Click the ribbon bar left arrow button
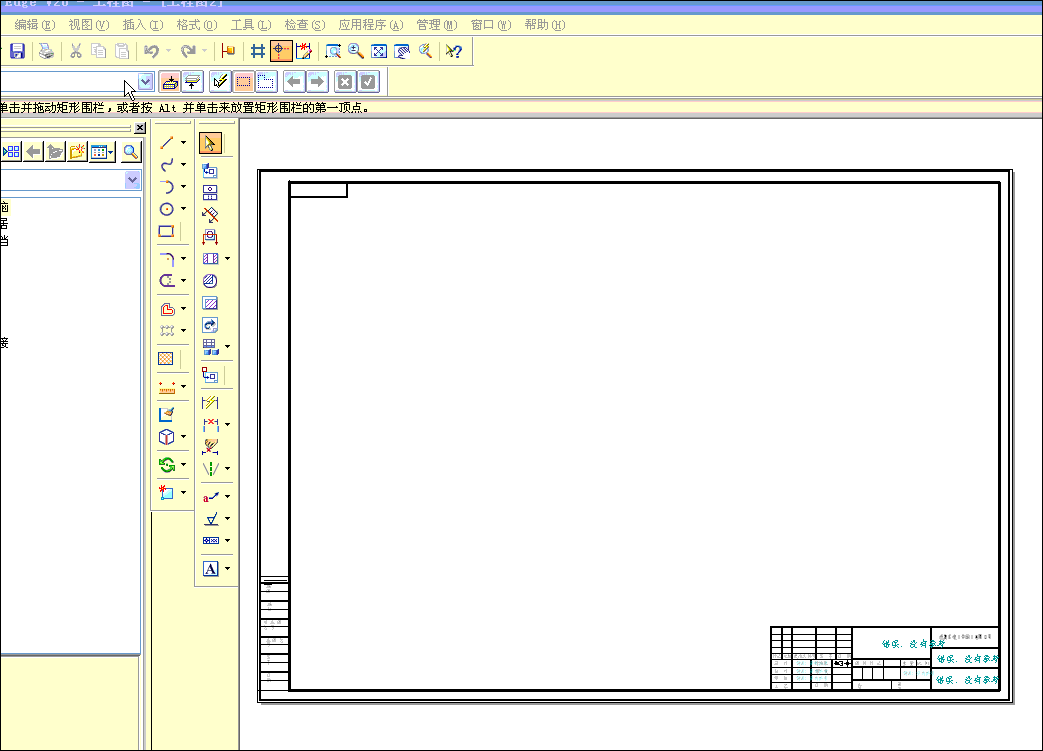The image size is (1043, 751). pos(294,82)
